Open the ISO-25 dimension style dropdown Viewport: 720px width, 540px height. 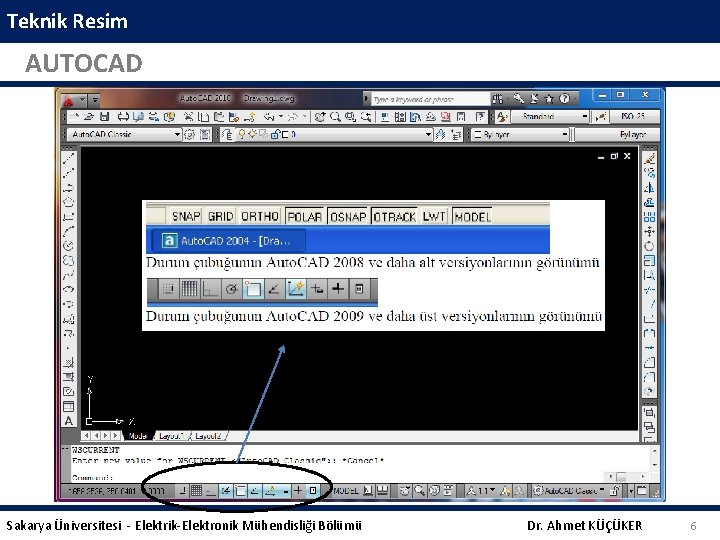click(x=634, y=117)
